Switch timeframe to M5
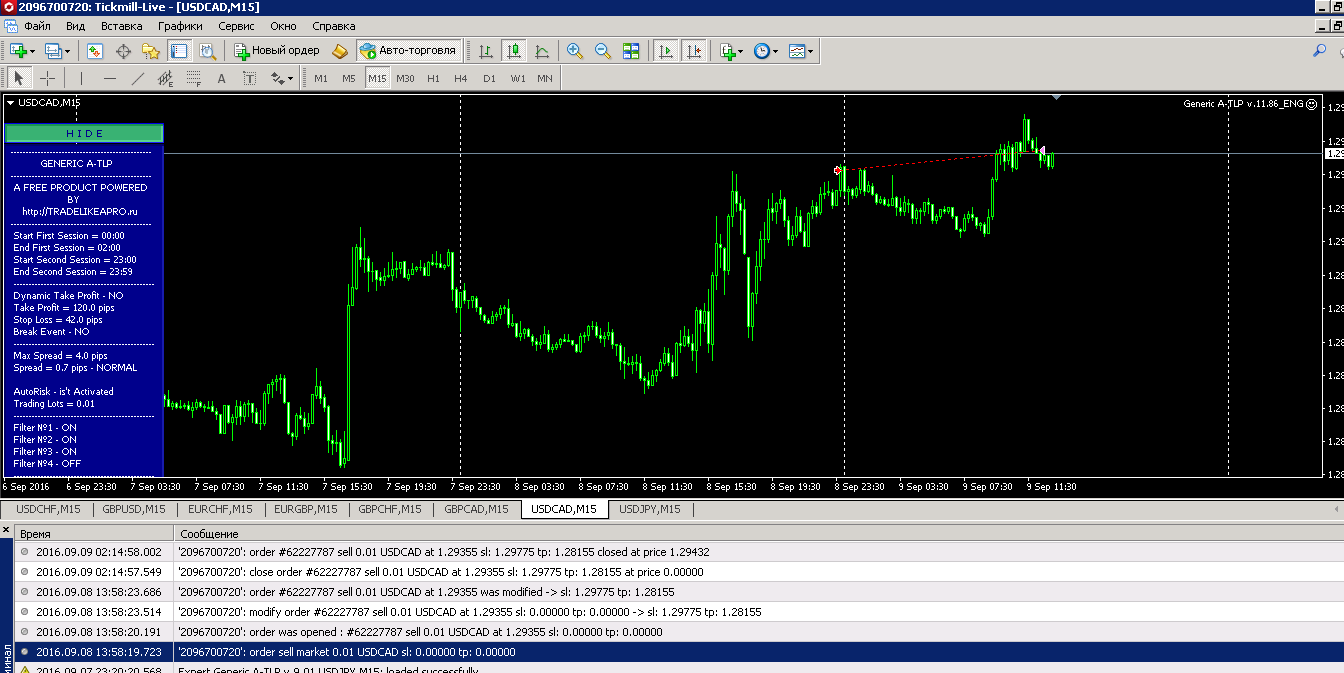The width and height of the screenshot is (1344, 673). (349, 78)
